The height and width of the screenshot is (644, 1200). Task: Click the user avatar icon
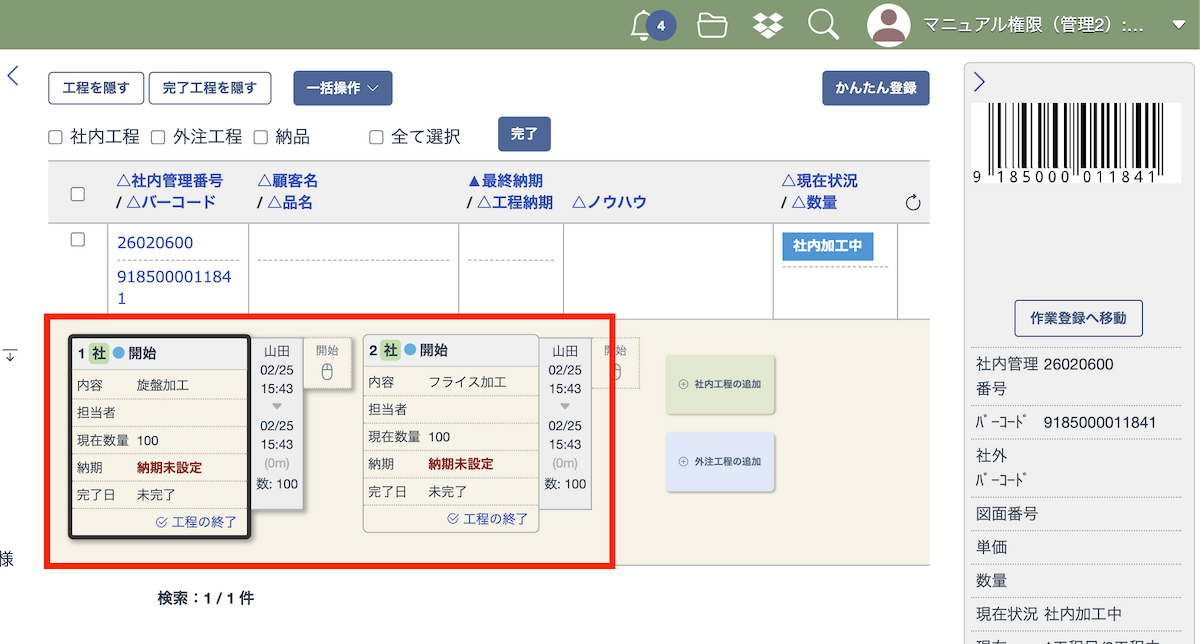point(888,25)
